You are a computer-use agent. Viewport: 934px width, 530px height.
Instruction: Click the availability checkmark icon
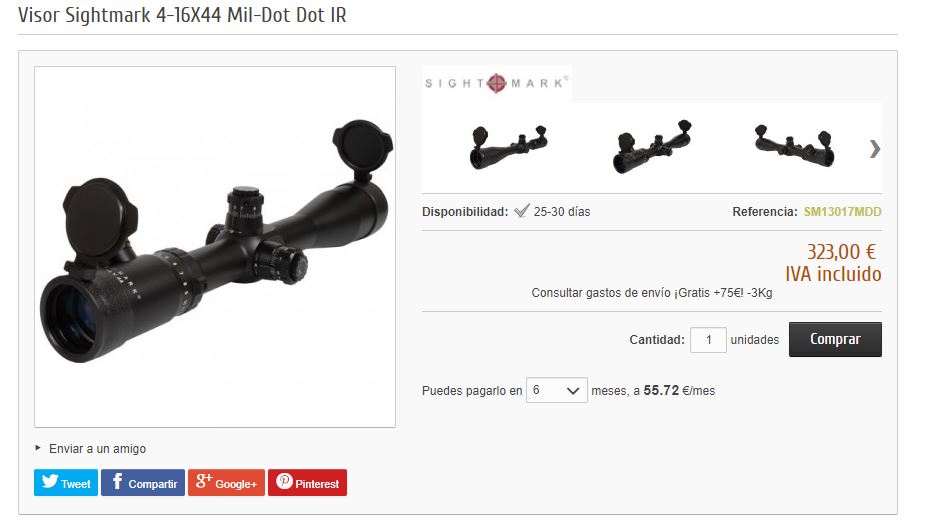click(x=522, y=211)
